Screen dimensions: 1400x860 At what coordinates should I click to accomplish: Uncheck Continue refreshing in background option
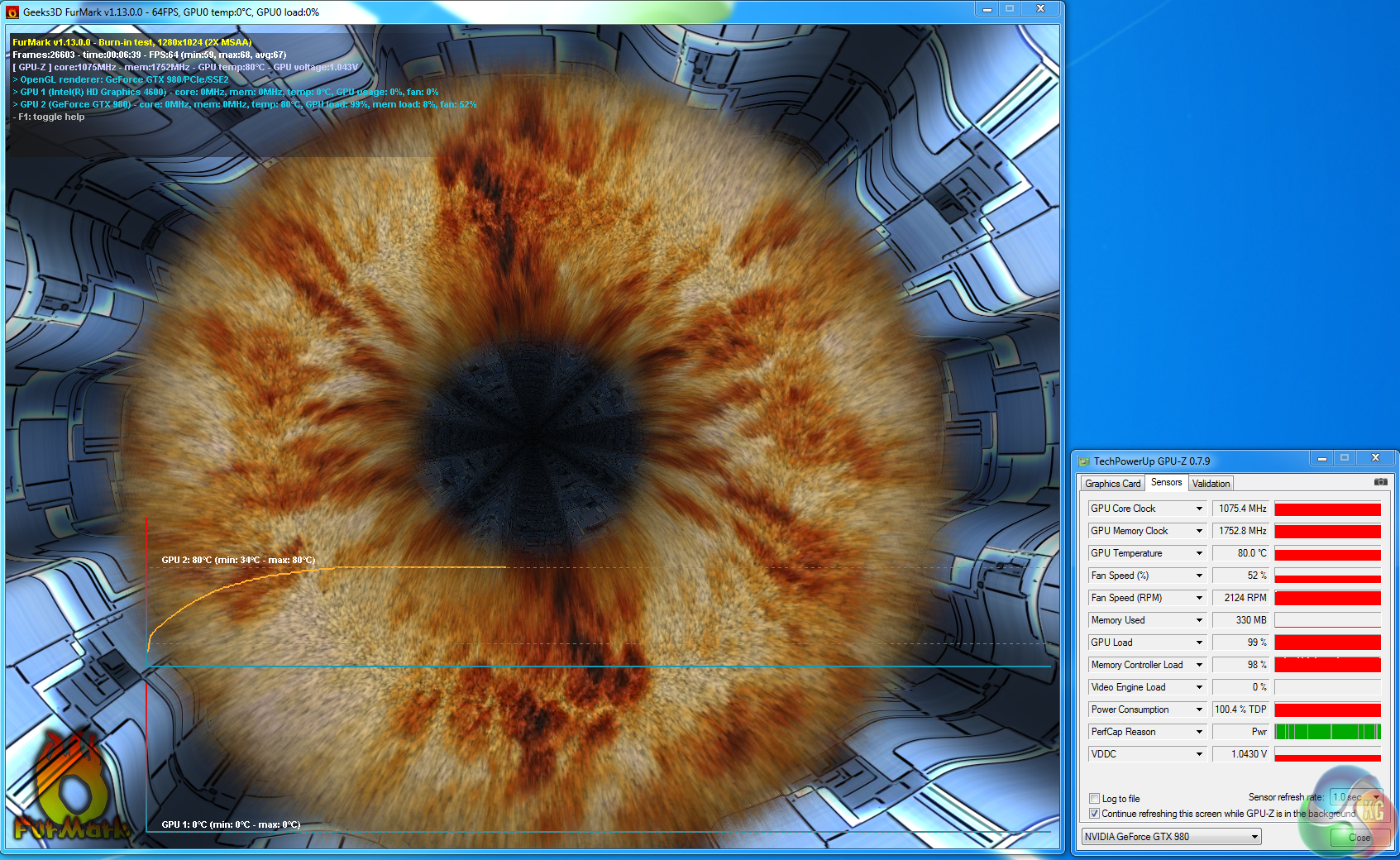pos(1095,814)
